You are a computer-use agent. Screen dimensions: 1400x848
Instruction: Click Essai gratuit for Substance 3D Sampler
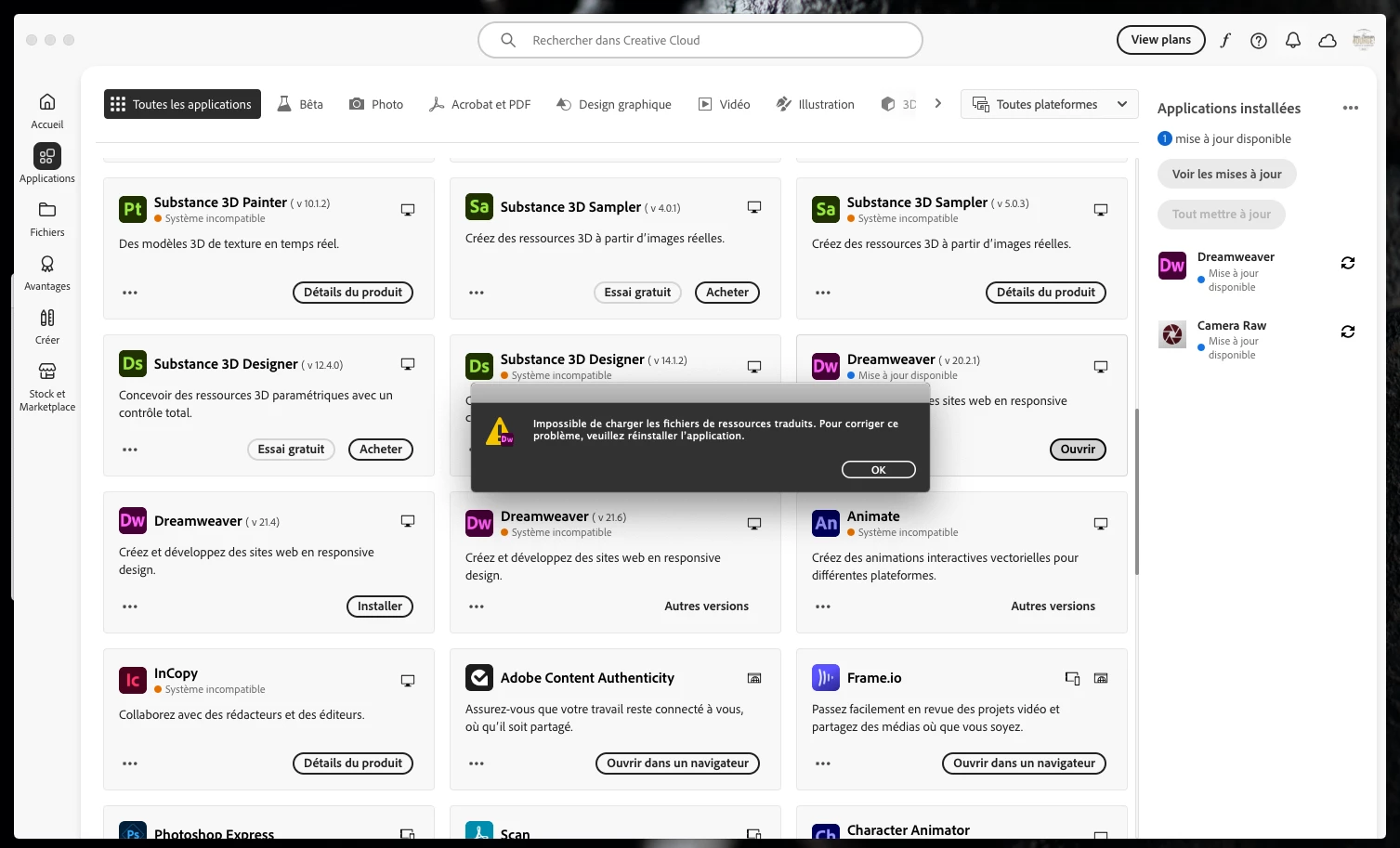click(637, 293)
